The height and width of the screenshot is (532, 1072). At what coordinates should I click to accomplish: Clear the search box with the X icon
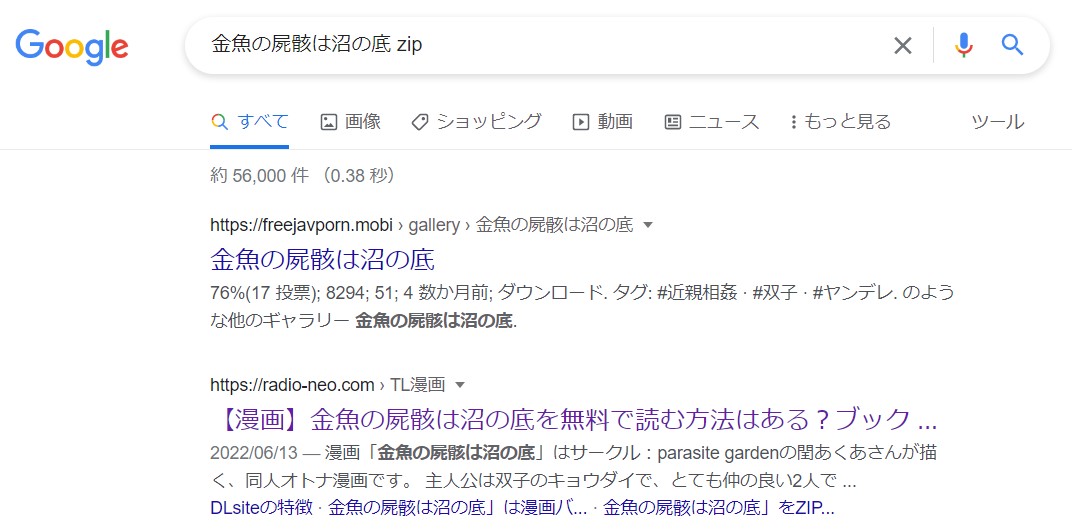point(903,46)
